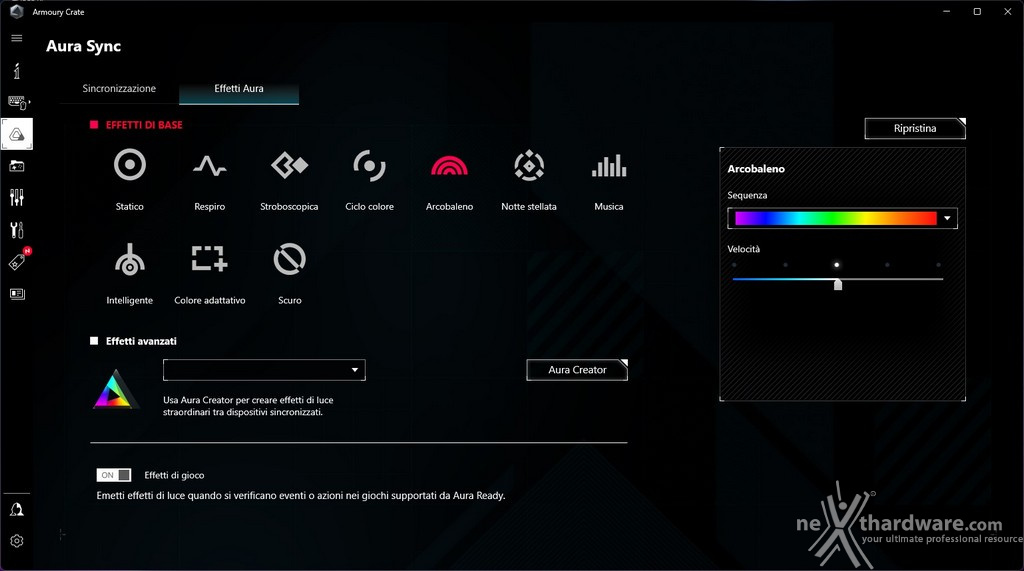This screenshot has width=1024, height=571.
Task: Open the Devices keyboard sidebar icon
Action: coord(18,103)
